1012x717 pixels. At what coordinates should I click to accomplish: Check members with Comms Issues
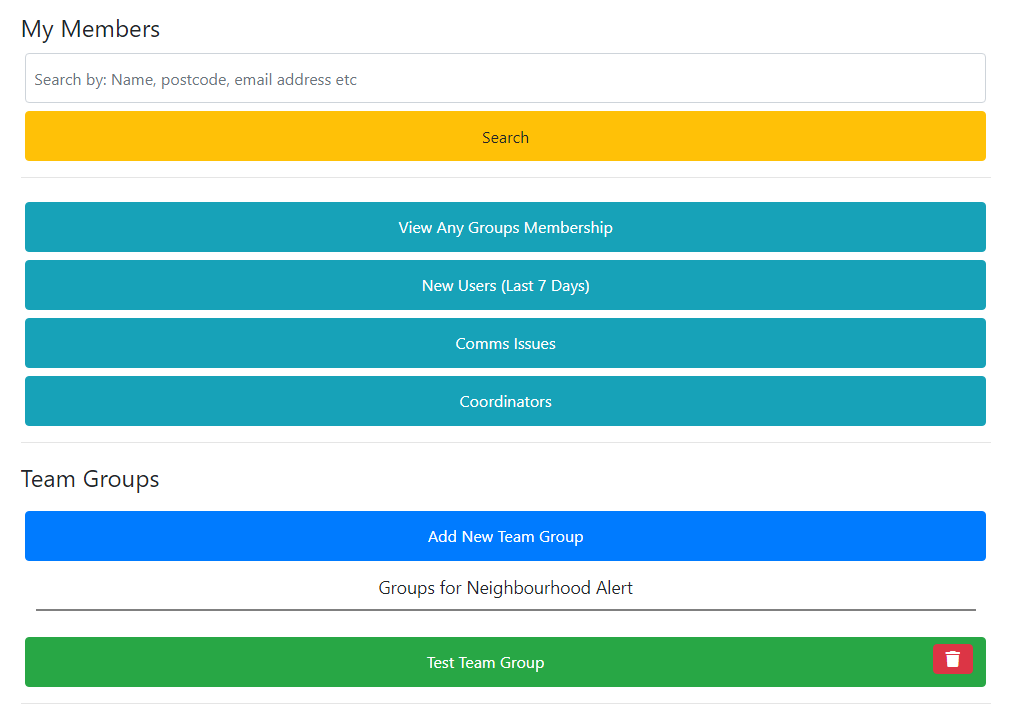pyautogui.click(x=505, y=343)
